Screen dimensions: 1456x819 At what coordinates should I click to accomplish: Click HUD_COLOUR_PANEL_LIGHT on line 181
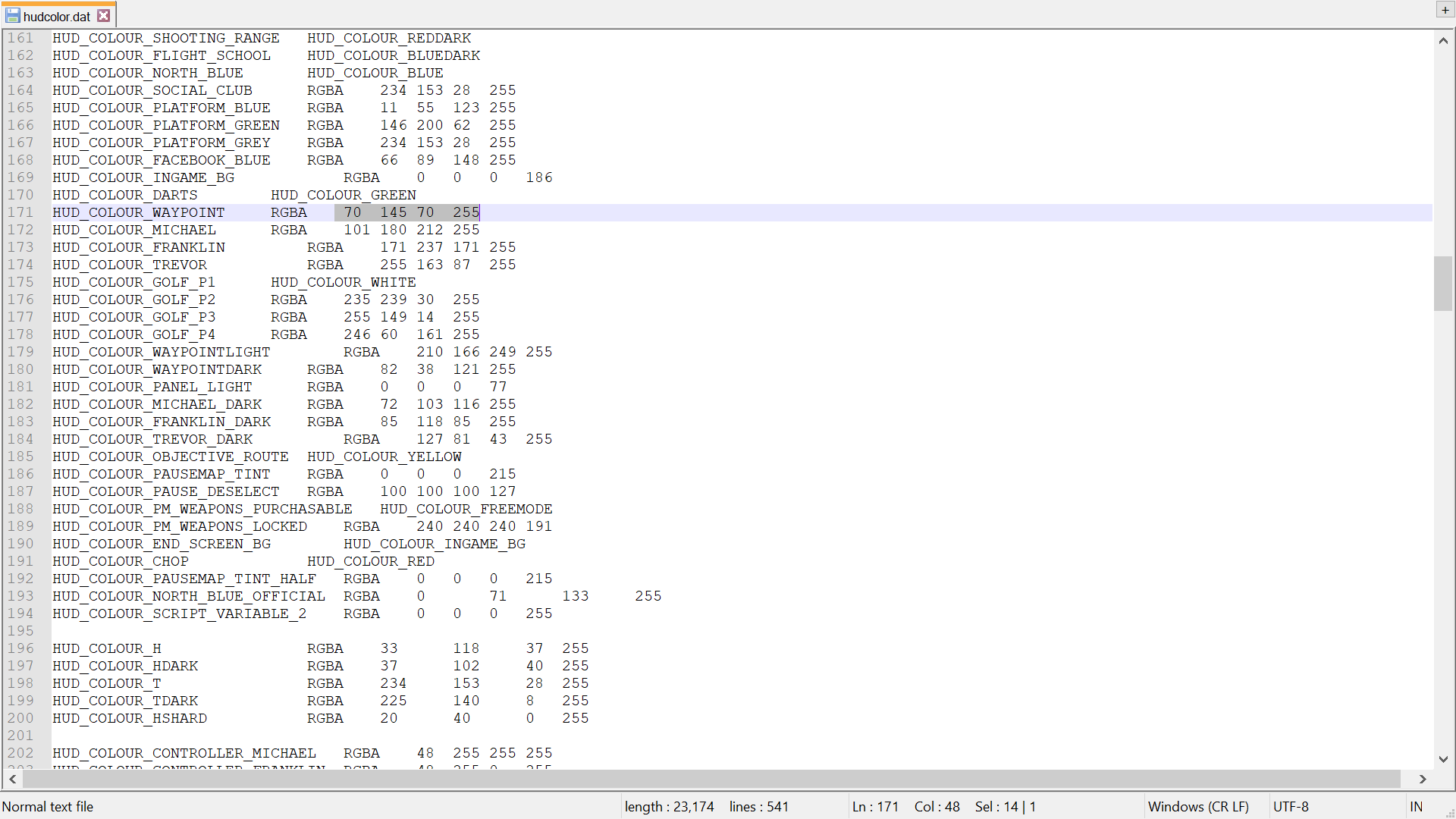click(x=152, y=387)
